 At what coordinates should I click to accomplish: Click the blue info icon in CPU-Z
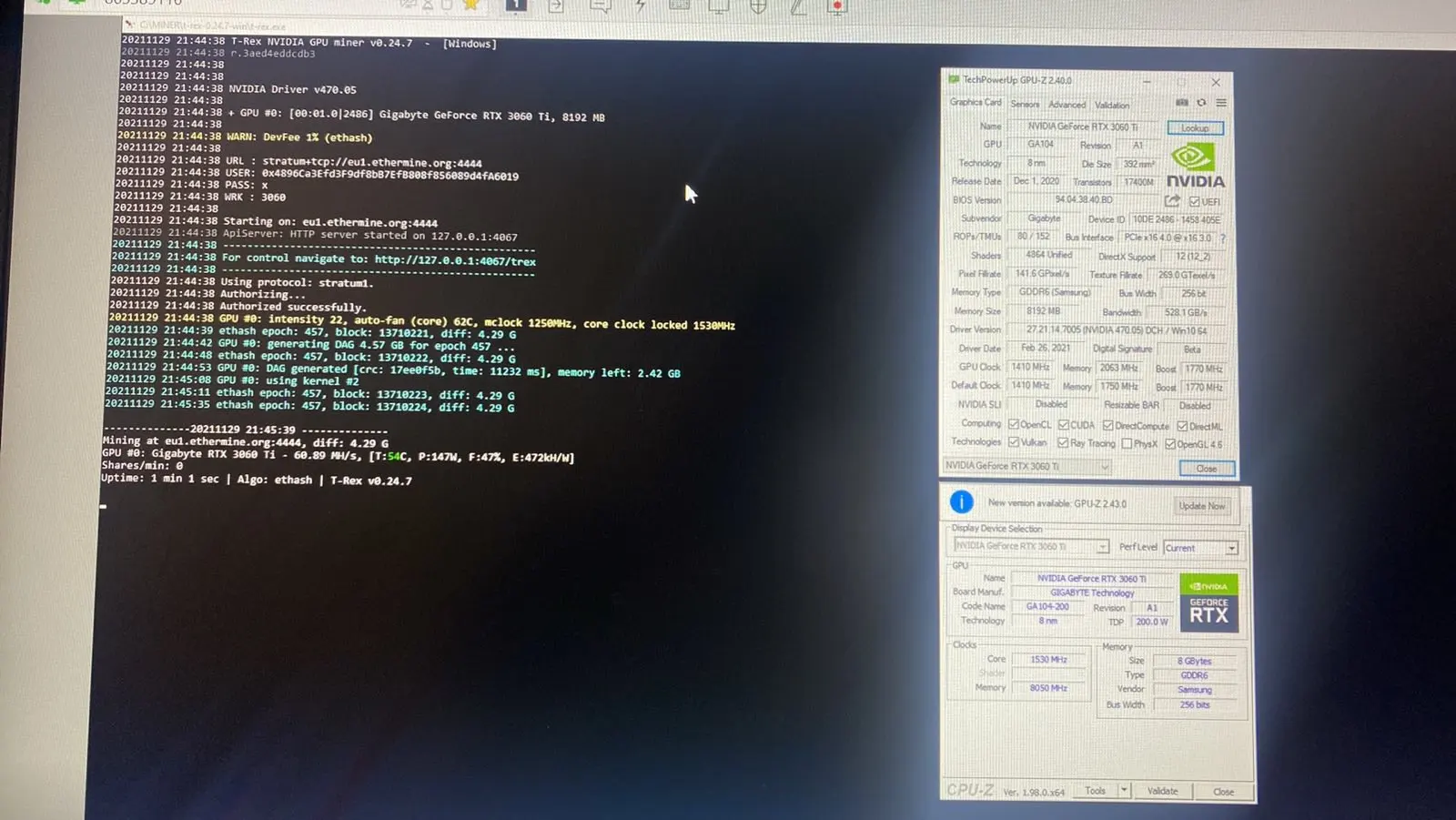[962, 501]
